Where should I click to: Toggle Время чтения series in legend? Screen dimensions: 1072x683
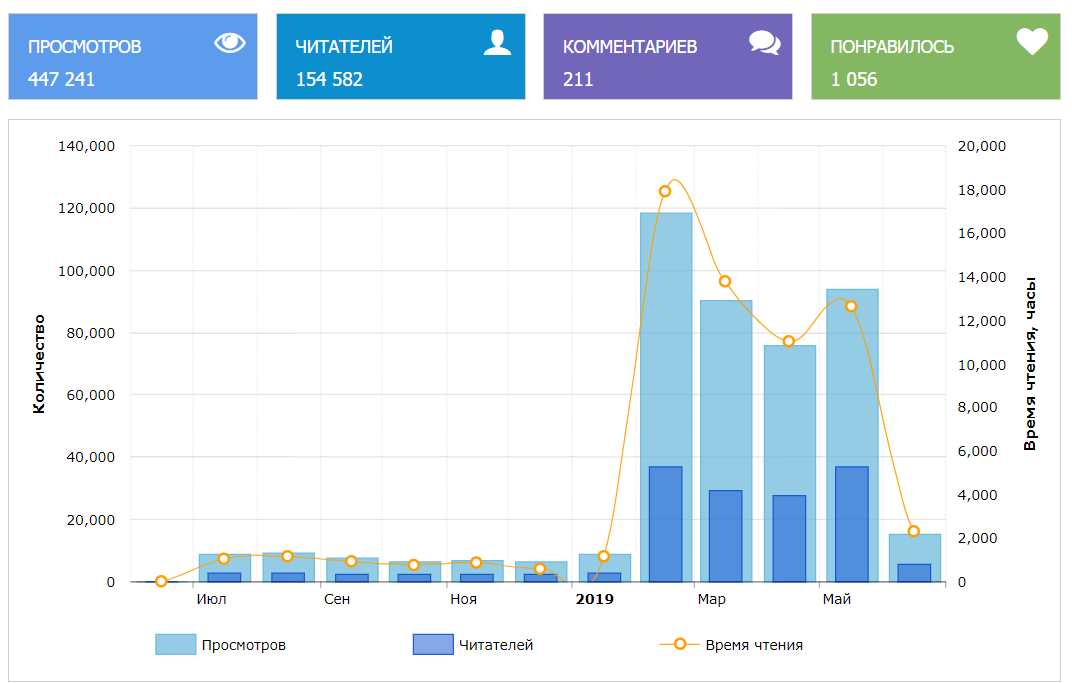753,645
